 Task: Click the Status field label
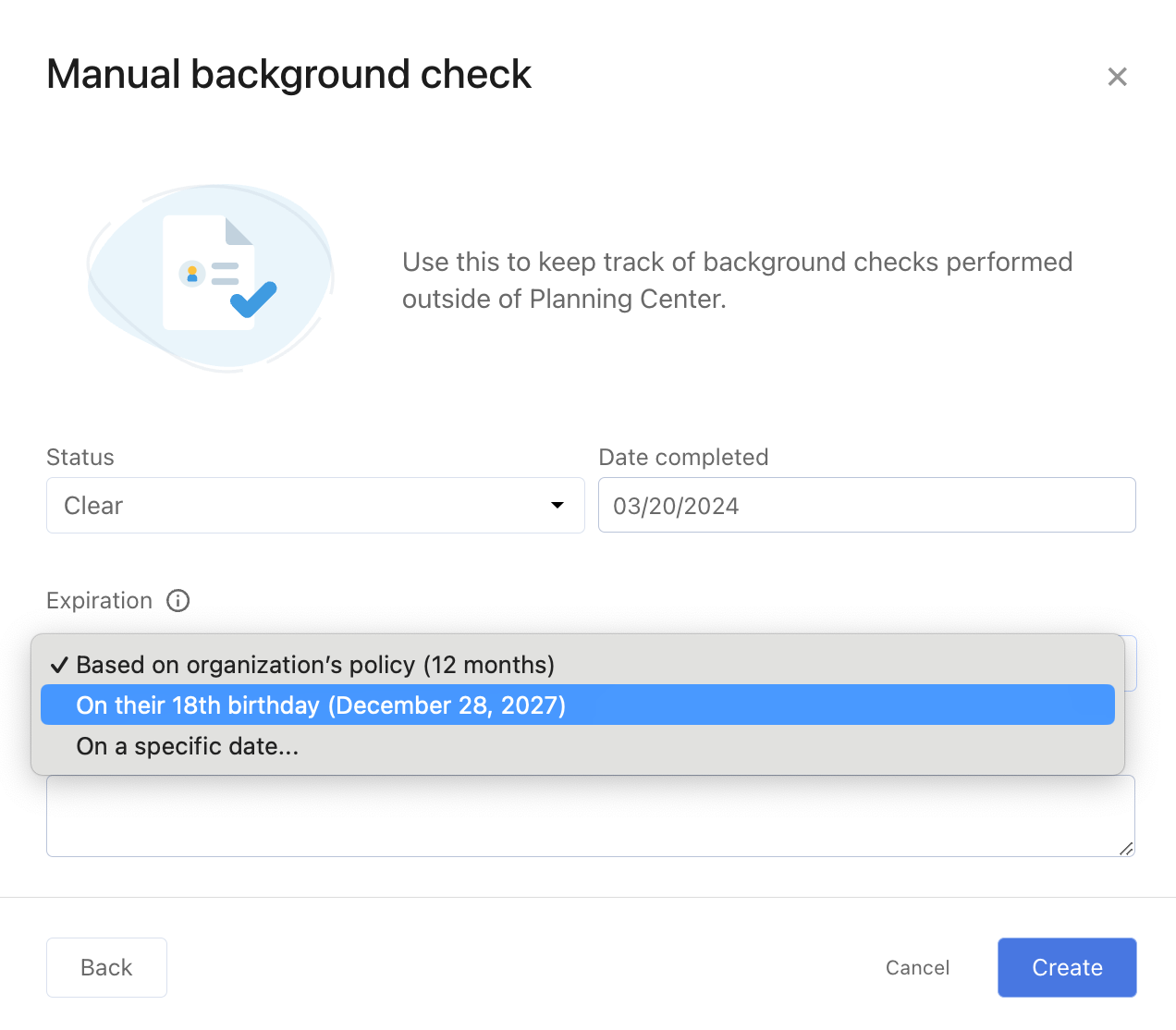point(80,457)
